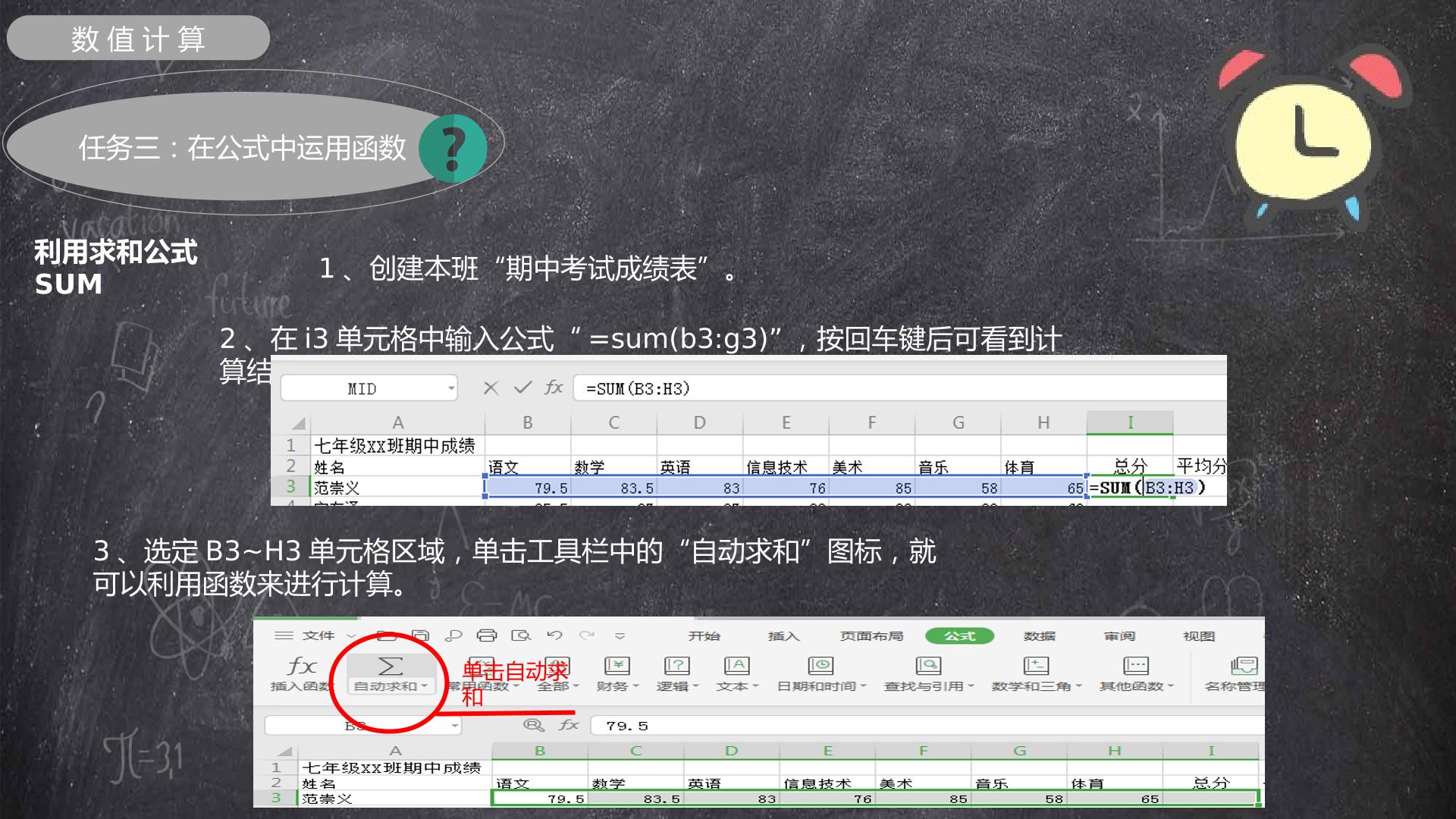Open the 财务 function category icon
This screenshot has height=819, width=1456.
tap(617, 666)
